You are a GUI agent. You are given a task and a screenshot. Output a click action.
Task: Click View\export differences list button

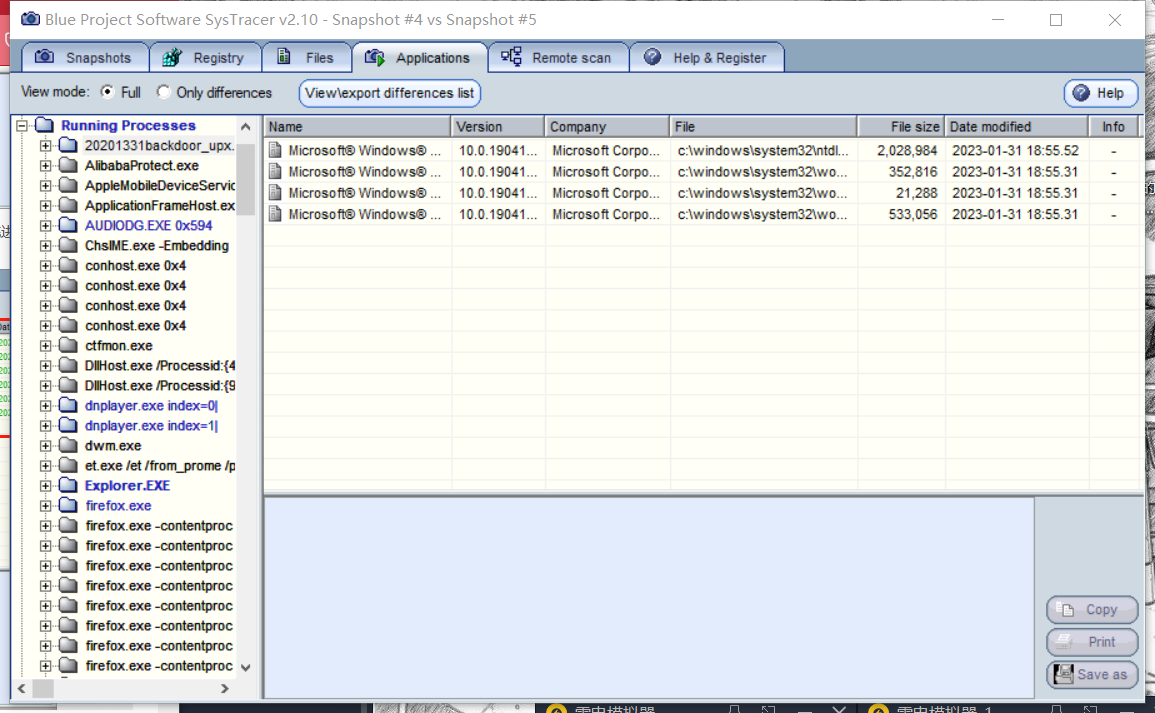point(390,93)
